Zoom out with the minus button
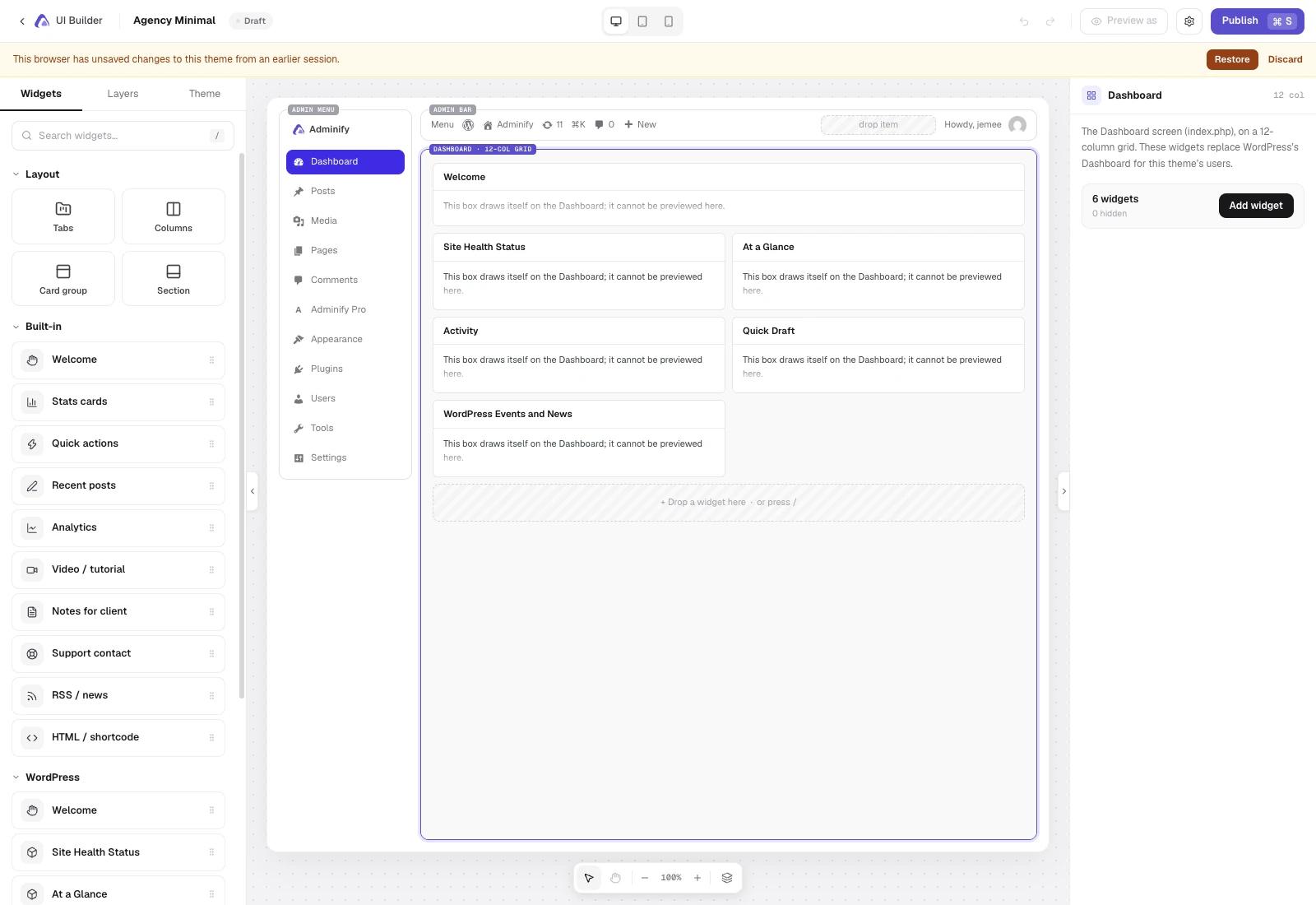 (x=645, y=878)
